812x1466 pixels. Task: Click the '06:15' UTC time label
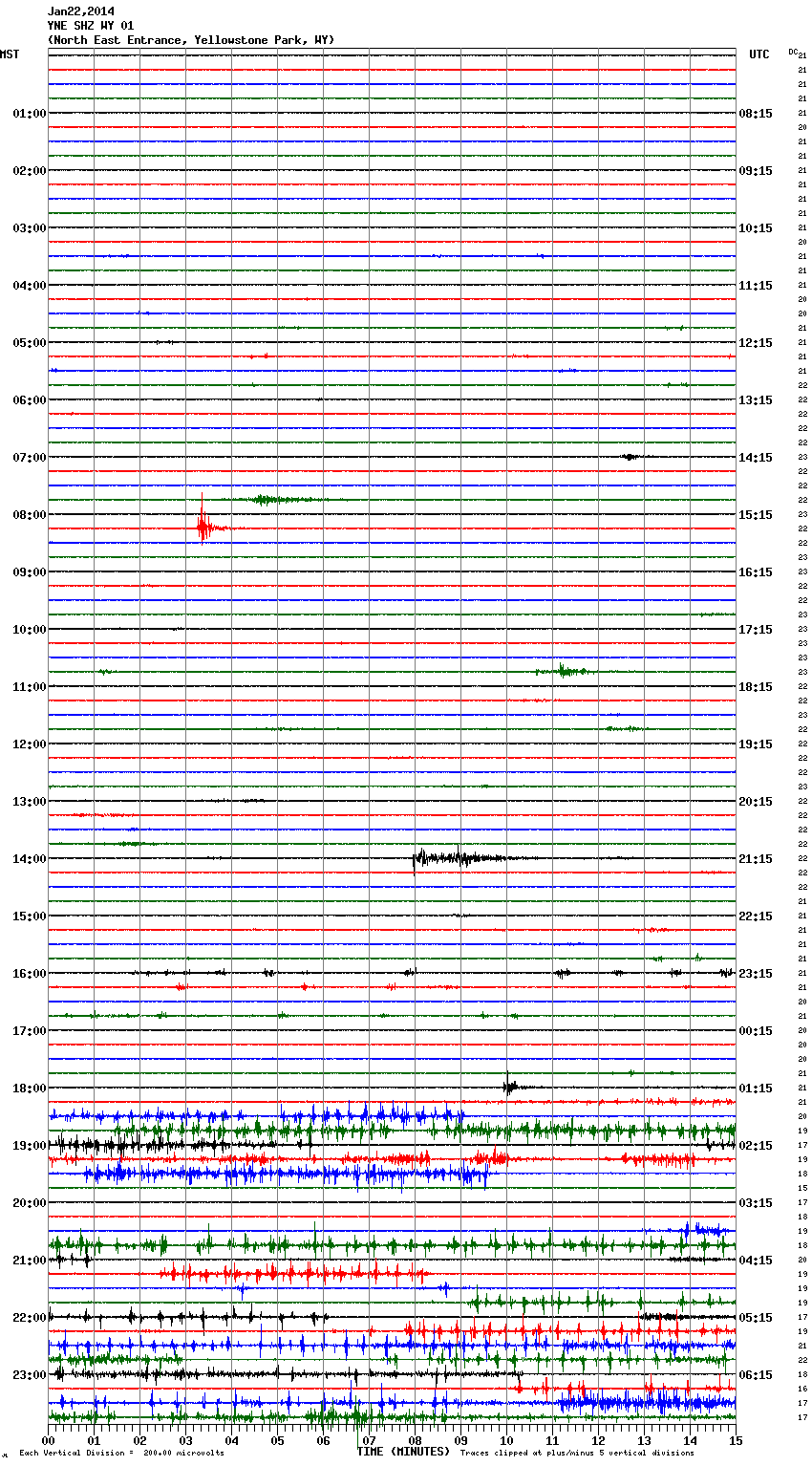(756, 1375)
